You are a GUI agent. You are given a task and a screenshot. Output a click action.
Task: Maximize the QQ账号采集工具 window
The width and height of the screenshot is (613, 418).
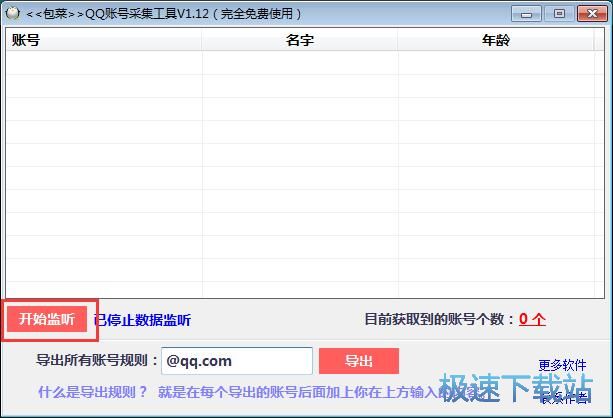[559, 14]
